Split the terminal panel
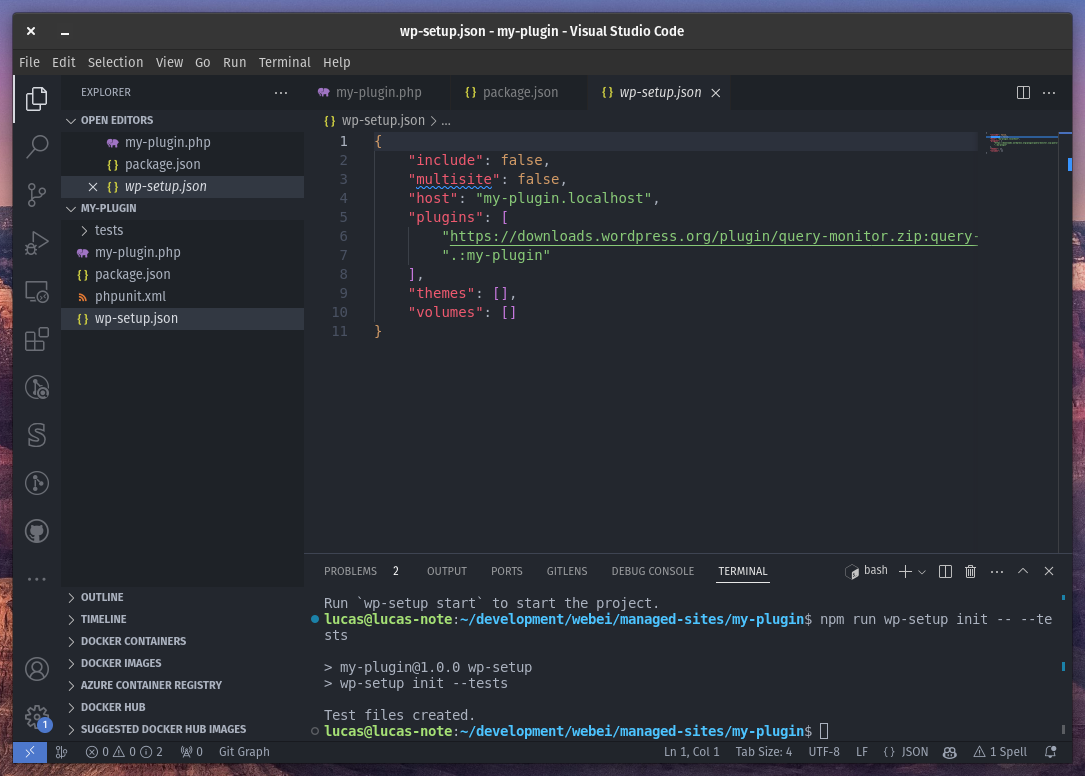Viewport: 1085px width, 776px height. pyautogui.click(x=945, y=571)
